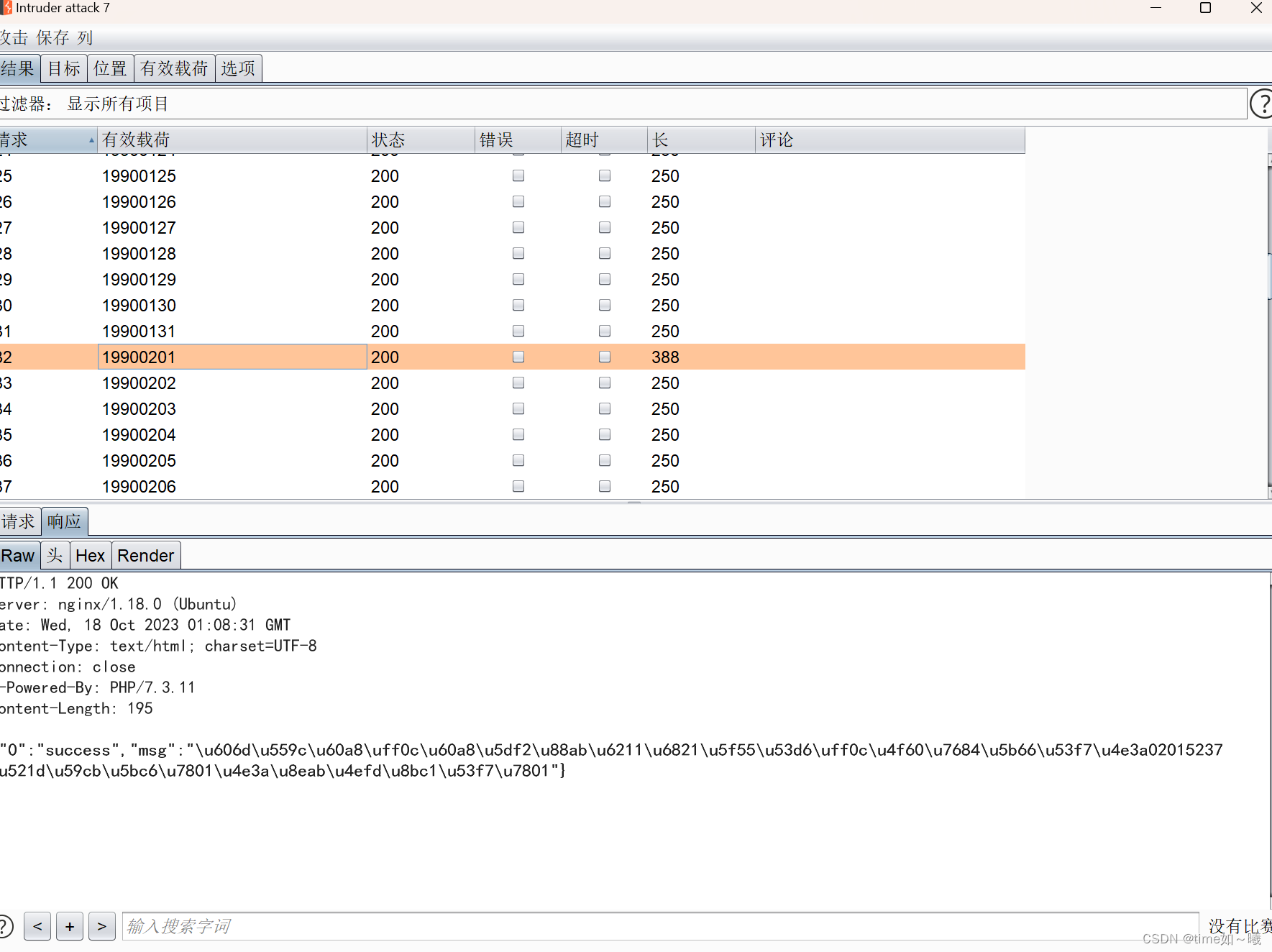
Task: Click the results table vertical scrollbar
Action: click(1269, 326)
